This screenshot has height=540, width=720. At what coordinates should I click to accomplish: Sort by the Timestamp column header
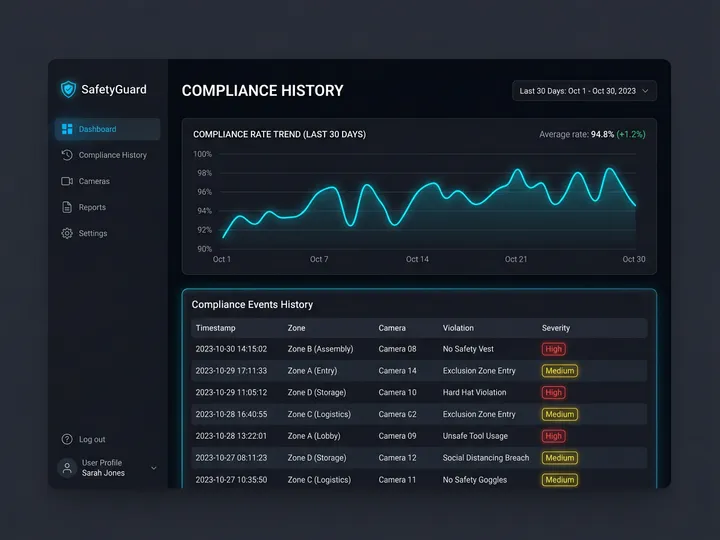215,328
